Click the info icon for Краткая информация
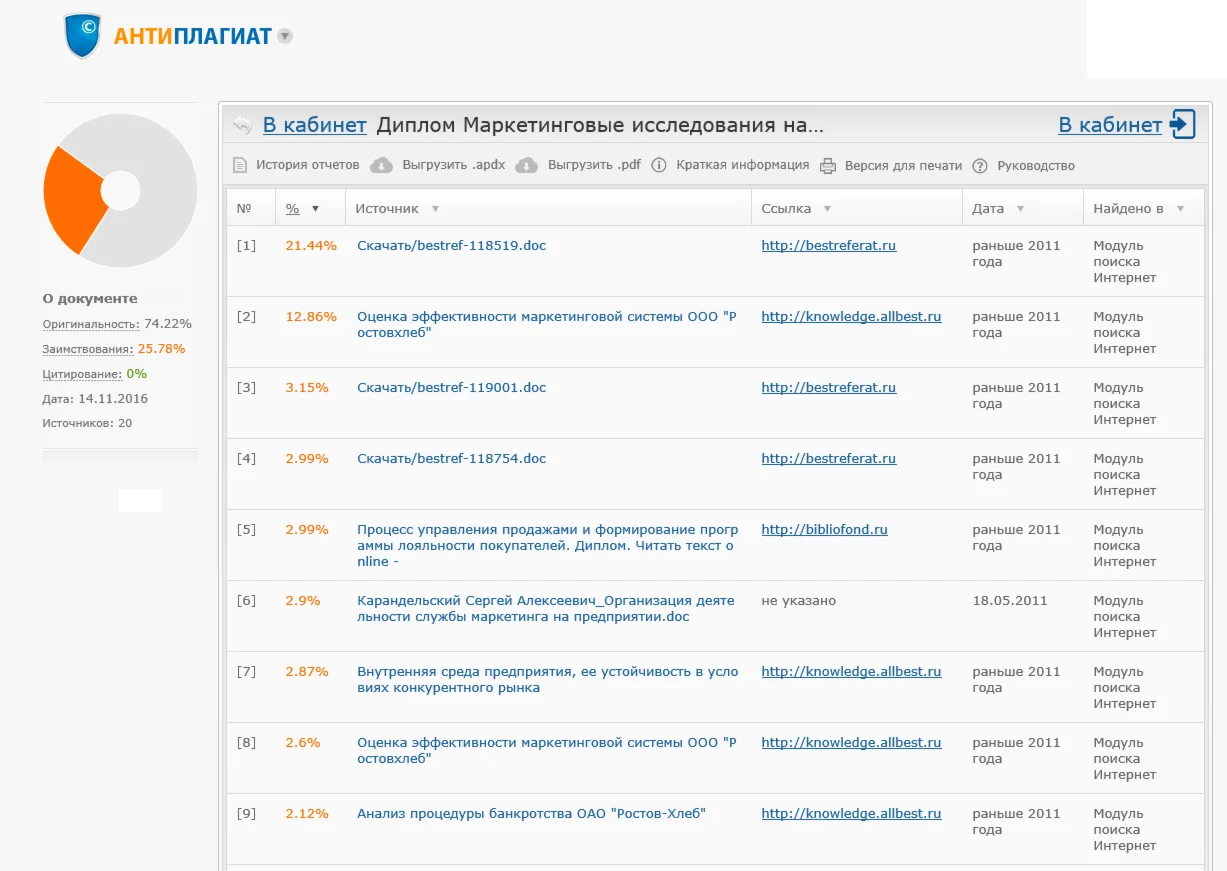1227x871 pixels. tap(659, 165)
